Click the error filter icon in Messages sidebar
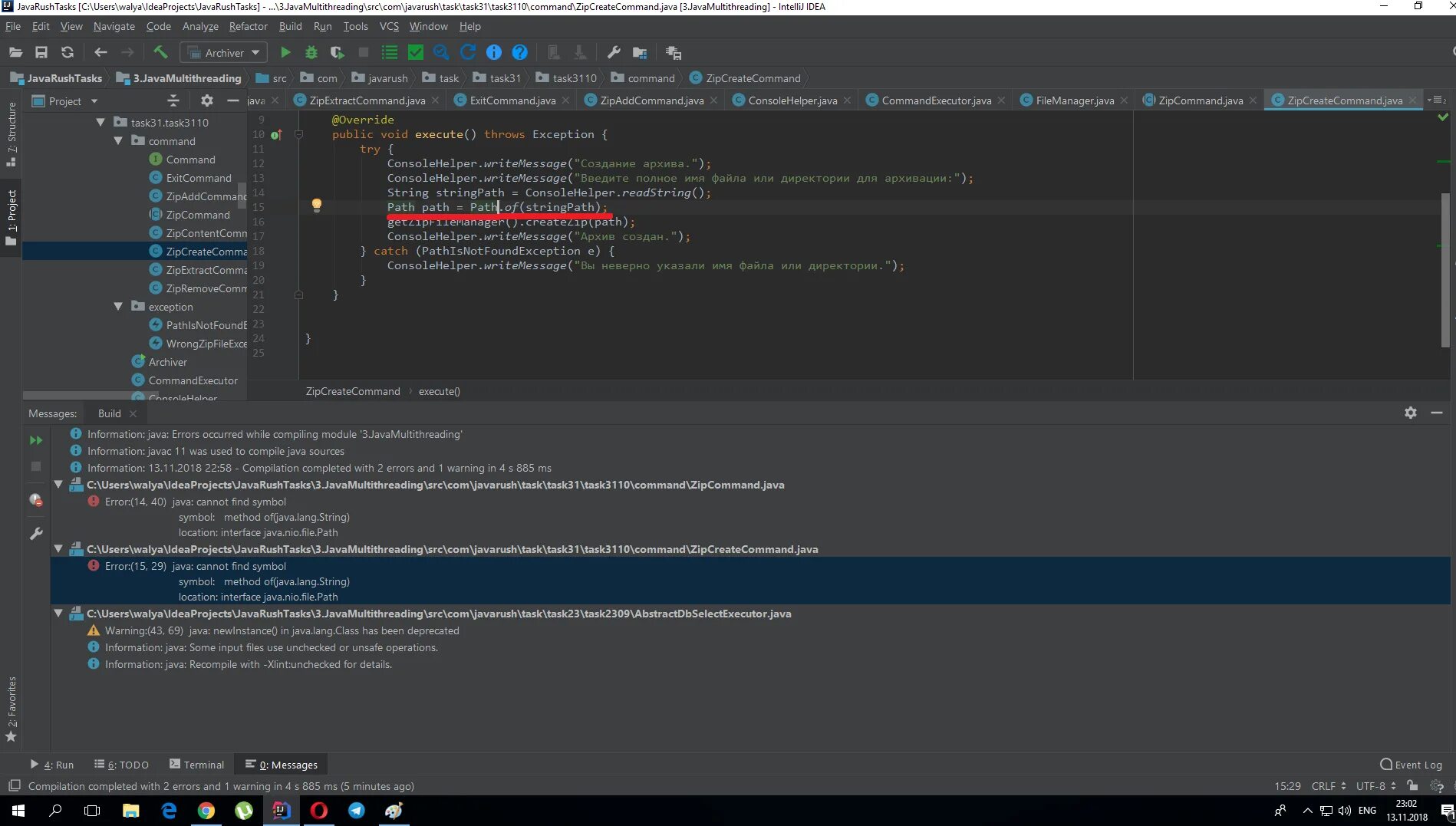The width and height of the screenshot is (1456, 826). 36,500
